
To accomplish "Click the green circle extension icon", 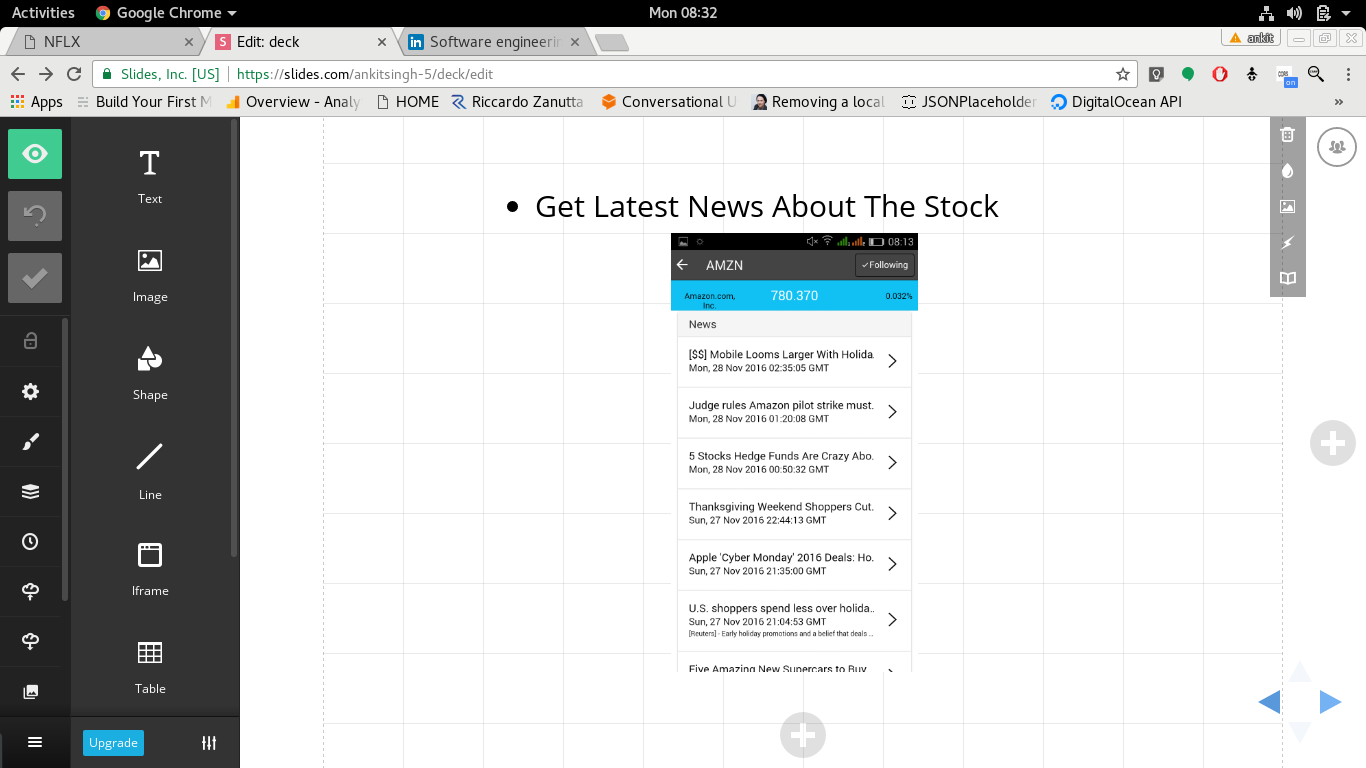I will [1188, 74].
